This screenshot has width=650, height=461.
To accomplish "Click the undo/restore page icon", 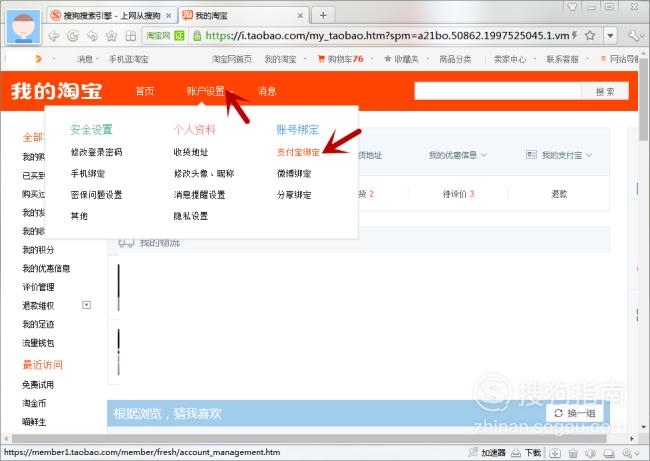I will coord(92,36).
